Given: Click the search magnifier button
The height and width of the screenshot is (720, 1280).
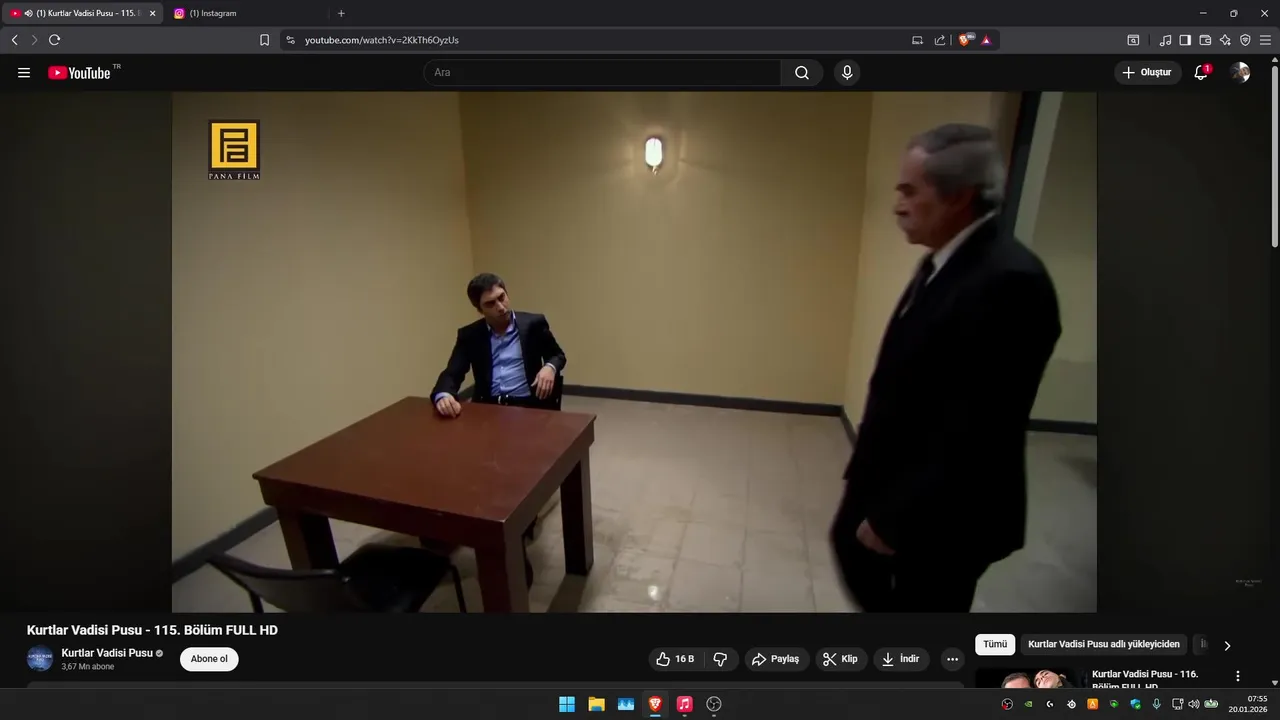Looking at the screenshot, I should tap(802, 73).
